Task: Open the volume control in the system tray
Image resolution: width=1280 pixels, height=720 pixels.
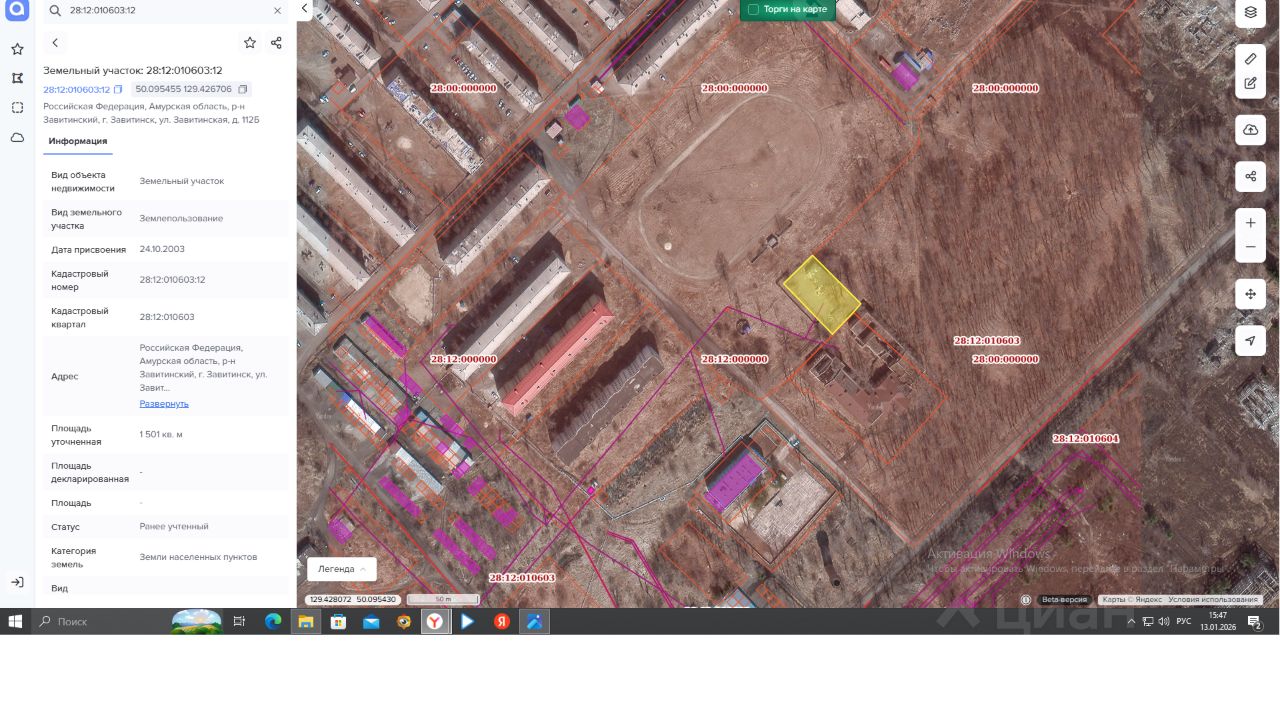Action: [1163, 621]
